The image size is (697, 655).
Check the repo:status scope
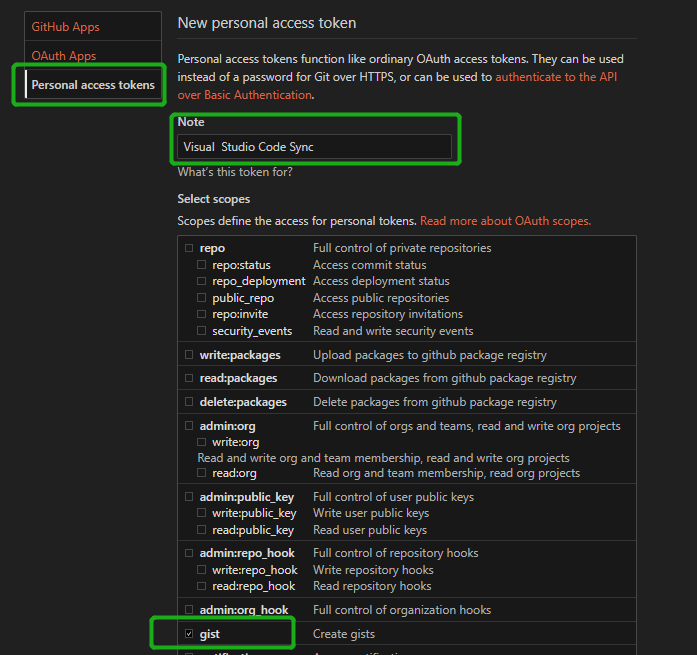(x=202, y=265)
